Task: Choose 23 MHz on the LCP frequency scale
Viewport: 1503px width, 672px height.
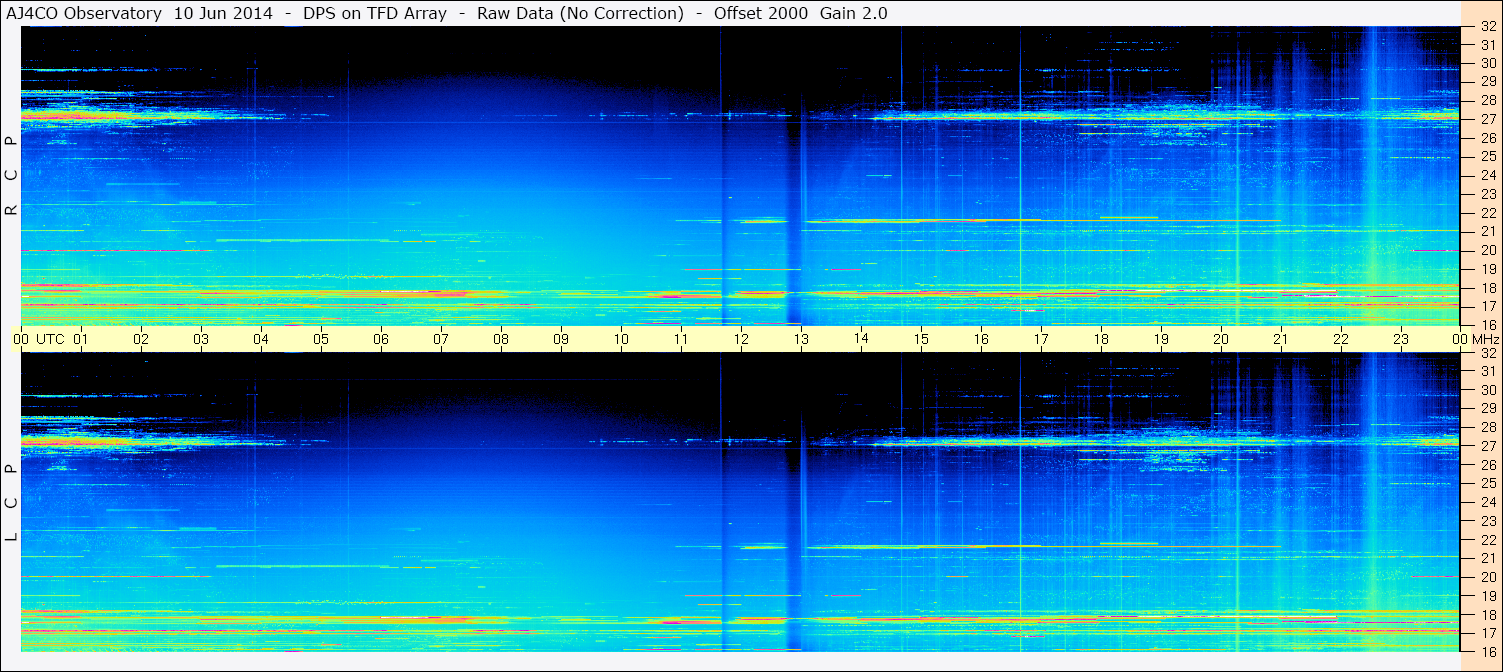Action: [x=1488, y=521]
